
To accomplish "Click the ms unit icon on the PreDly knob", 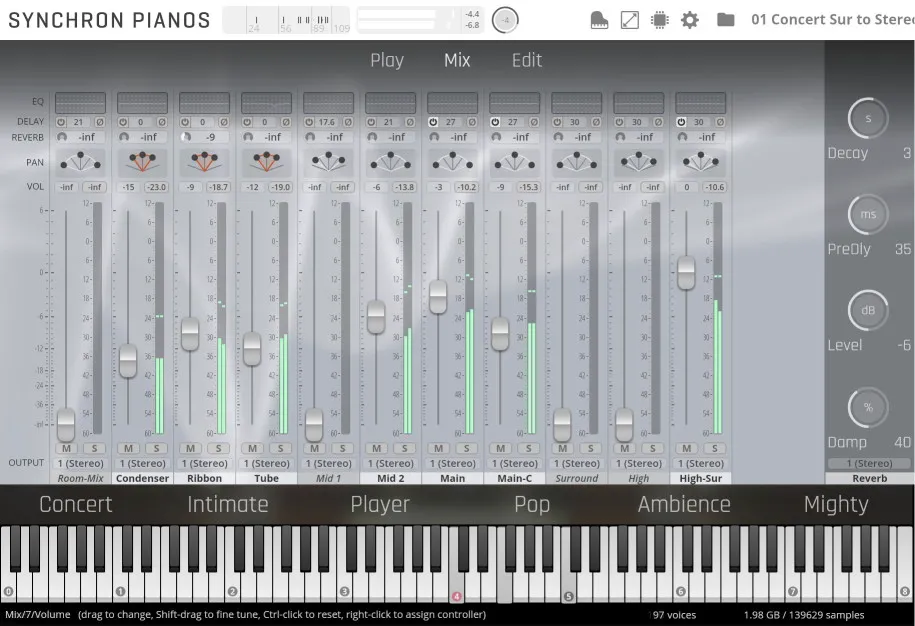I will click(867, 214).
